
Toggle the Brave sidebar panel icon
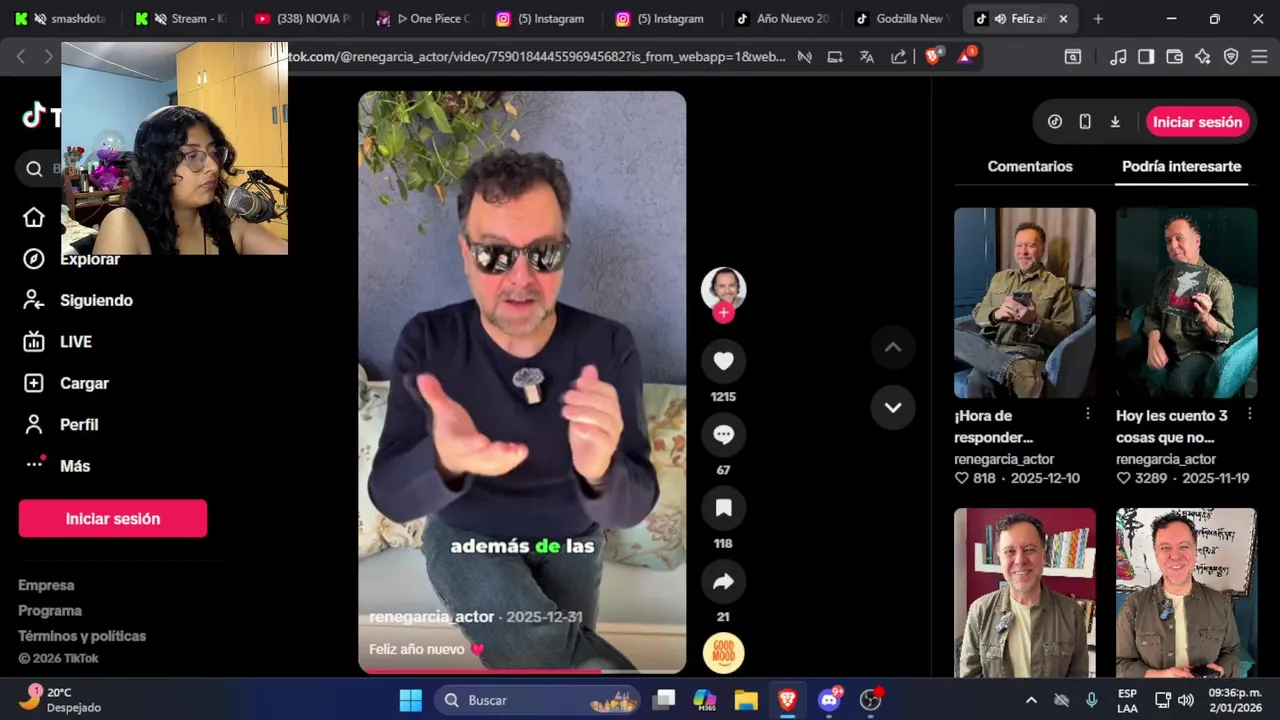(x=1146, y=57)
